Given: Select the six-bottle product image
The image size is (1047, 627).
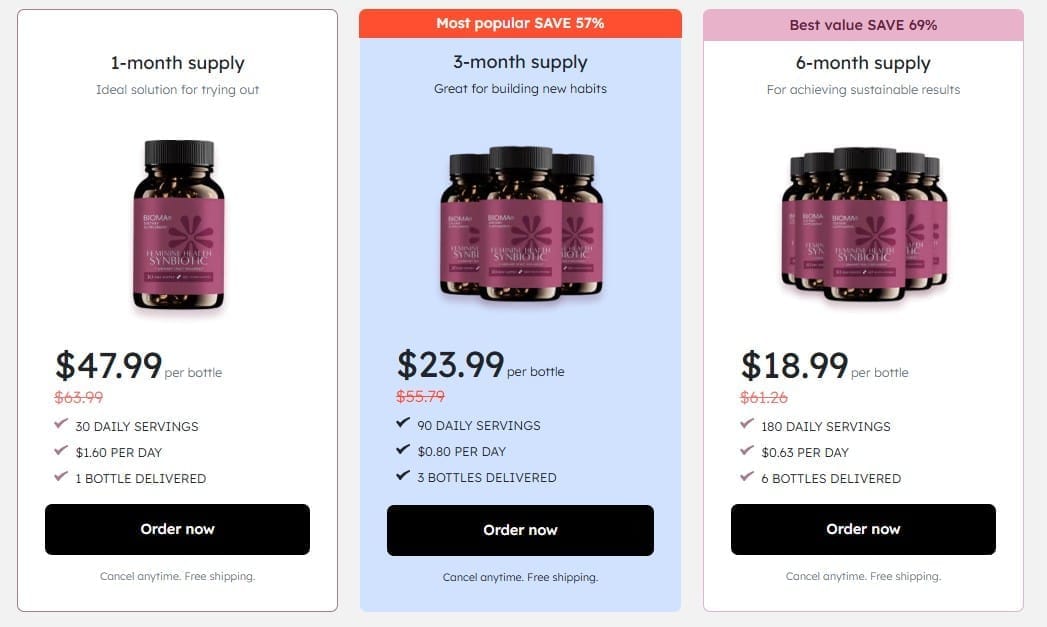Looking at the screenshot, I should tap(864, 224).
